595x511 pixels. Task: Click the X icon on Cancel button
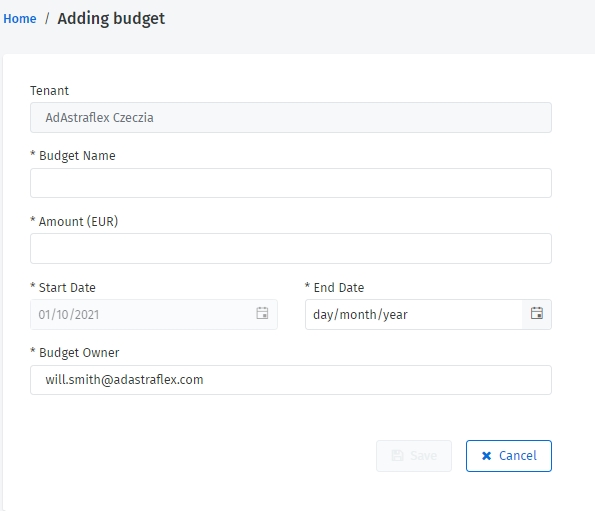[x=486, y=456]
